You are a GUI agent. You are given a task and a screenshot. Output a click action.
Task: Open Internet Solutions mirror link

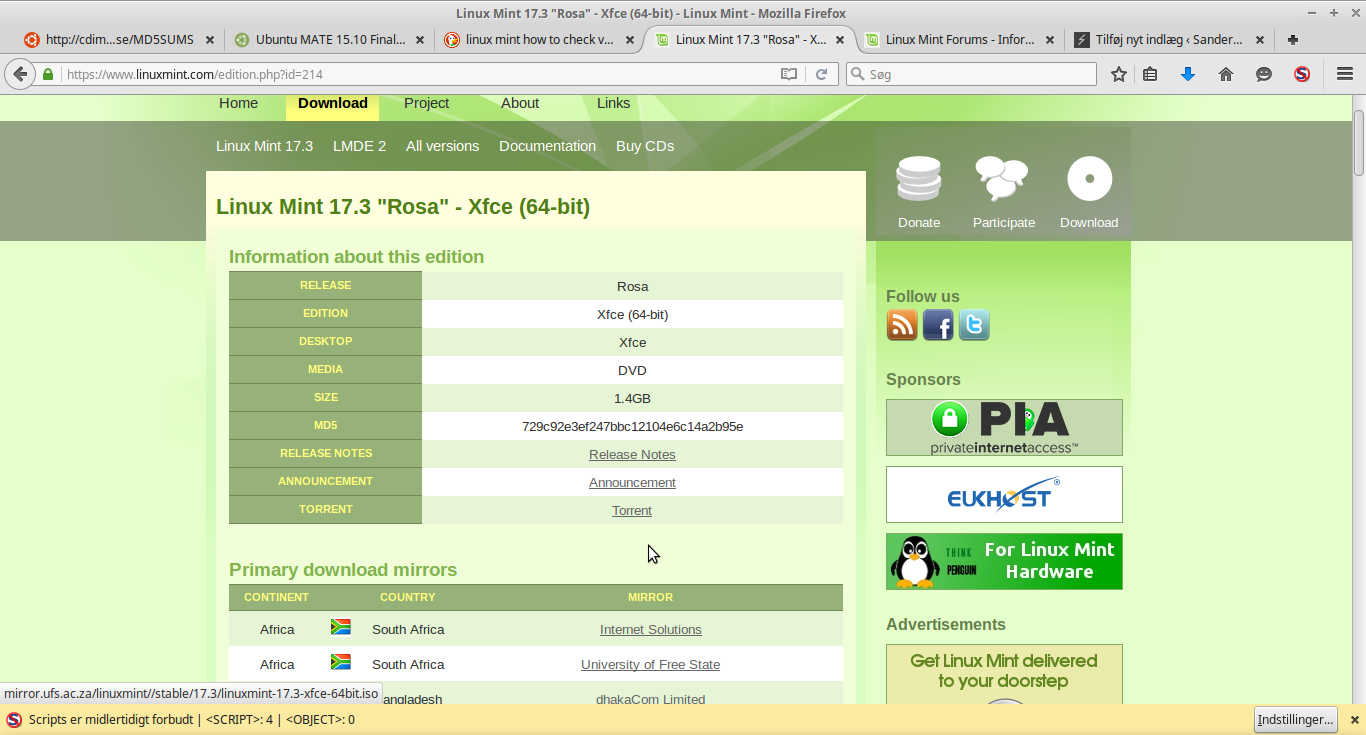click(650, 629)
